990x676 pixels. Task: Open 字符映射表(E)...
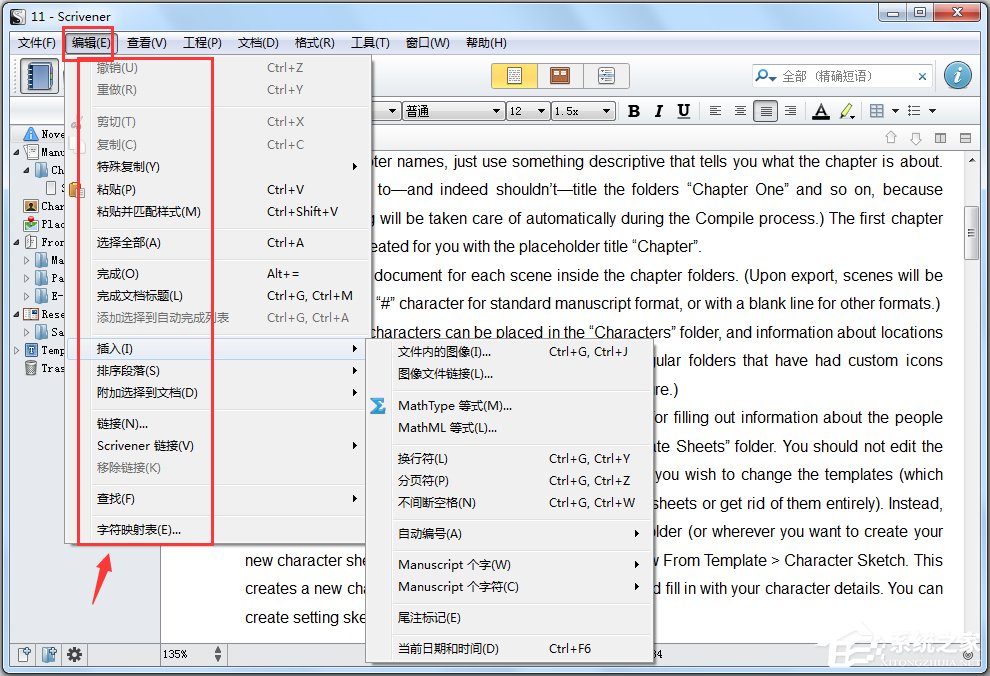pyautogui.click(x=218, y=530)
